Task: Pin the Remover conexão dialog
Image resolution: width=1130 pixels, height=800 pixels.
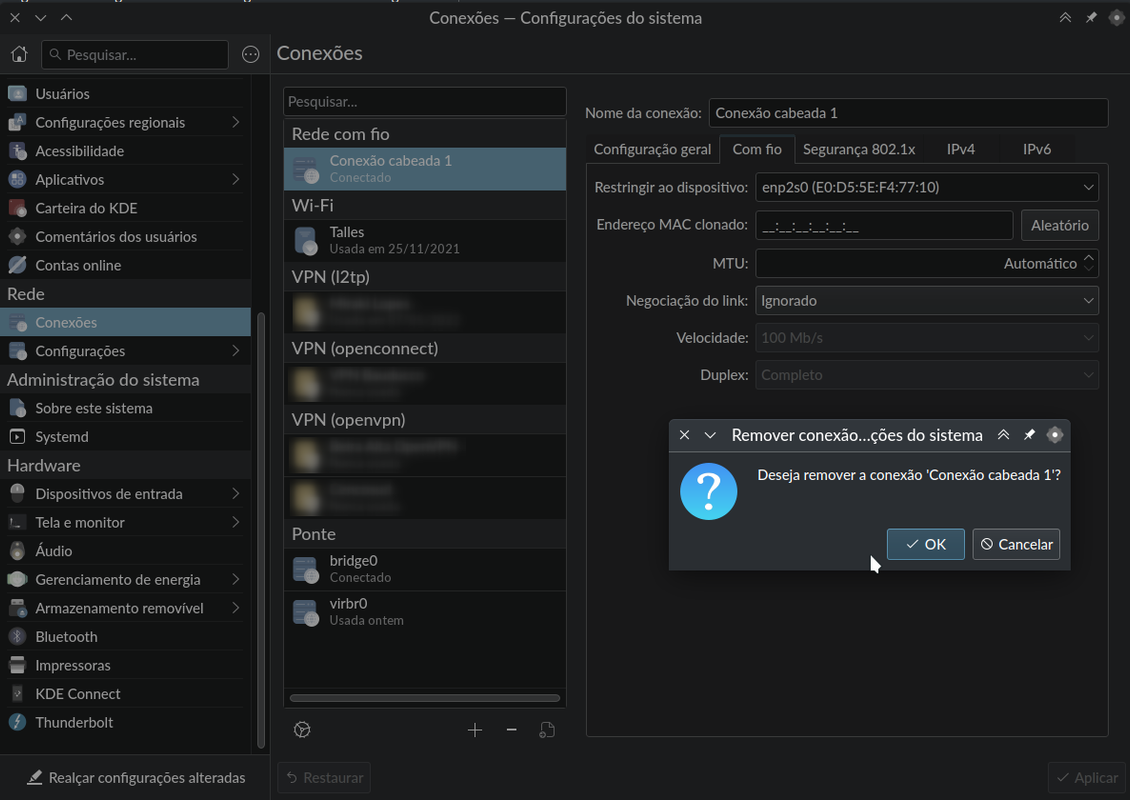Action: tap(1029, 435)
